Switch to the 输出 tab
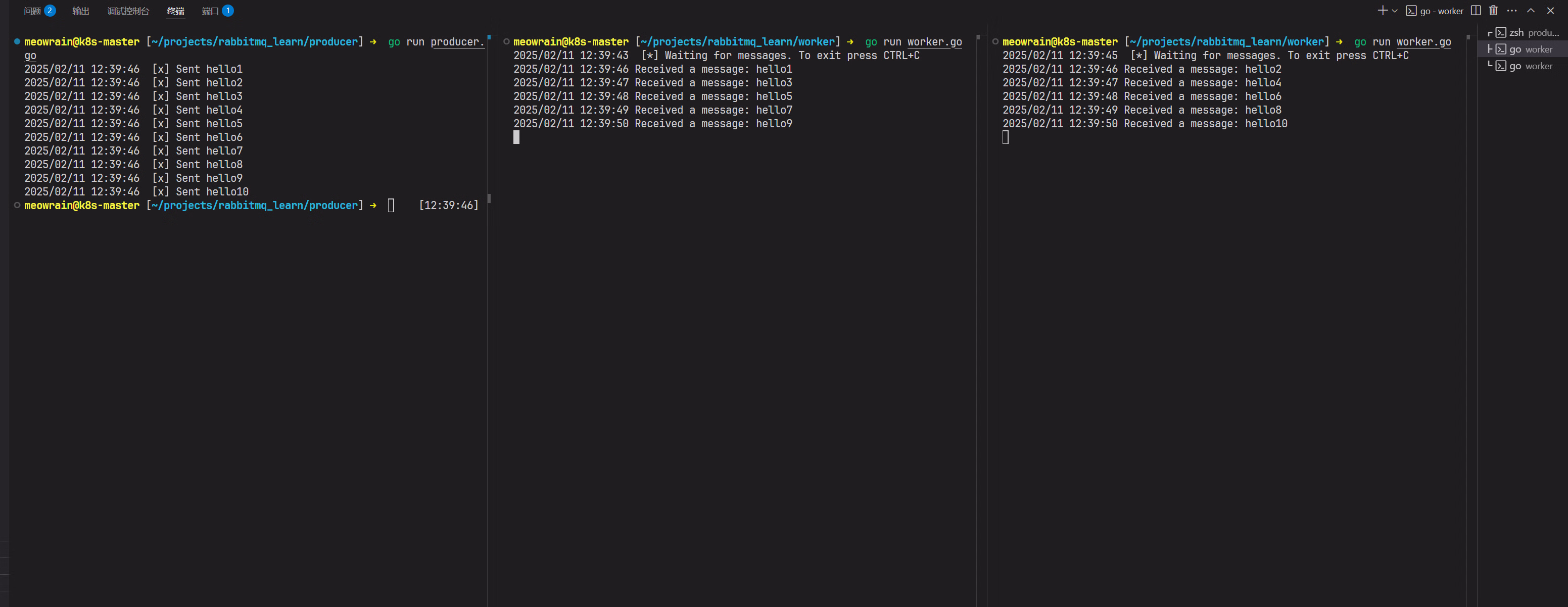This screenshot has height=607, width=1568. pos(80,11)
